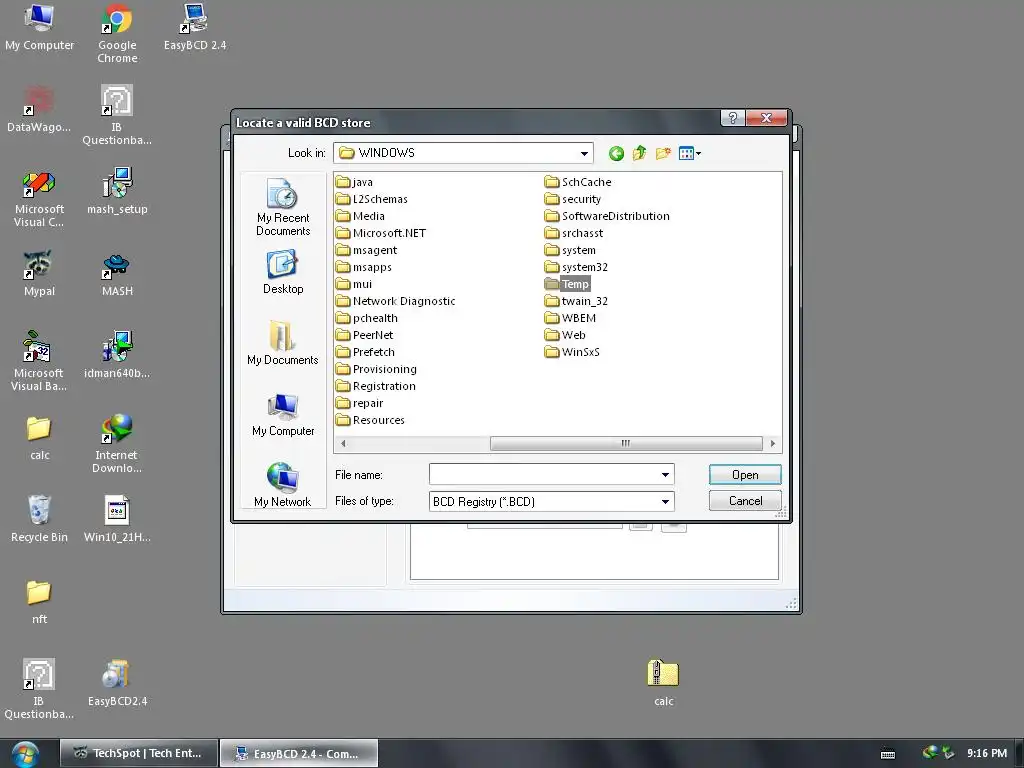Select the Media folder

(360, 216)
